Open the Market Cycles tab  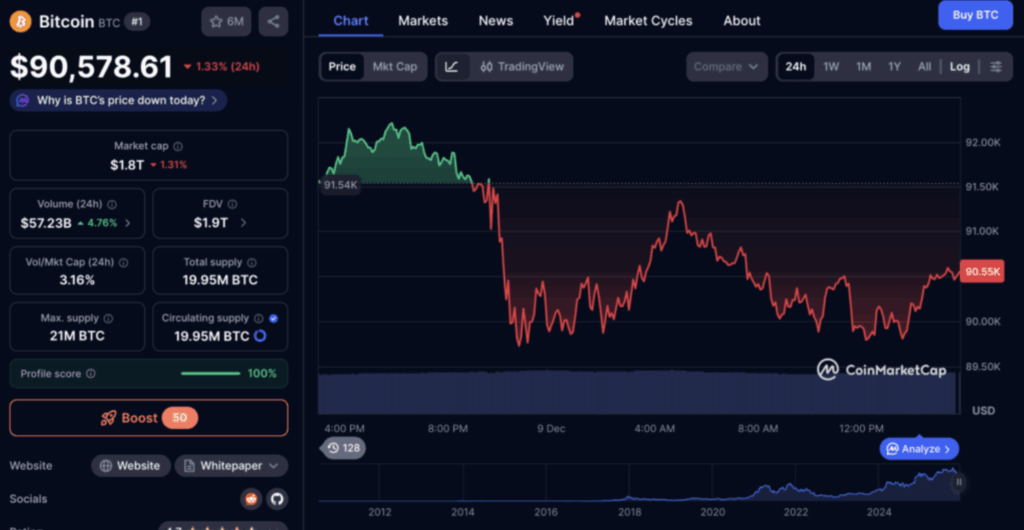coord(648,20)
